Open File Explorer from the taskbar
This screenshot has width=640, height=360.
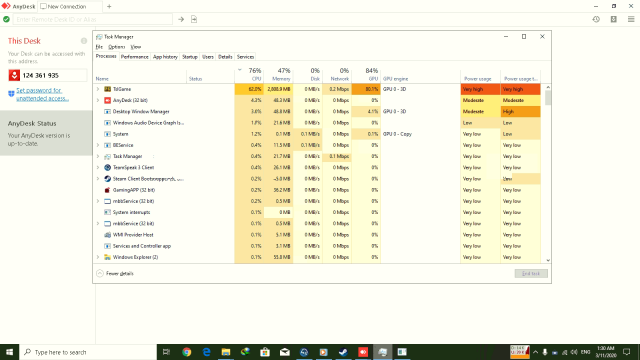click(226, 352)
